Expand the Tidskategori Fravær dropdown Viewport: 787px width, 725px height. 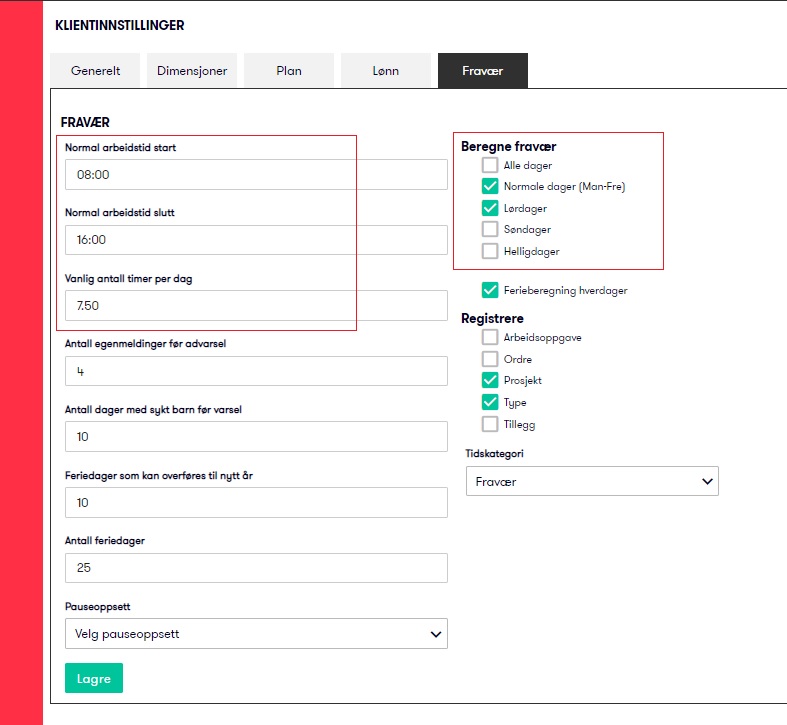click(592, 481)
